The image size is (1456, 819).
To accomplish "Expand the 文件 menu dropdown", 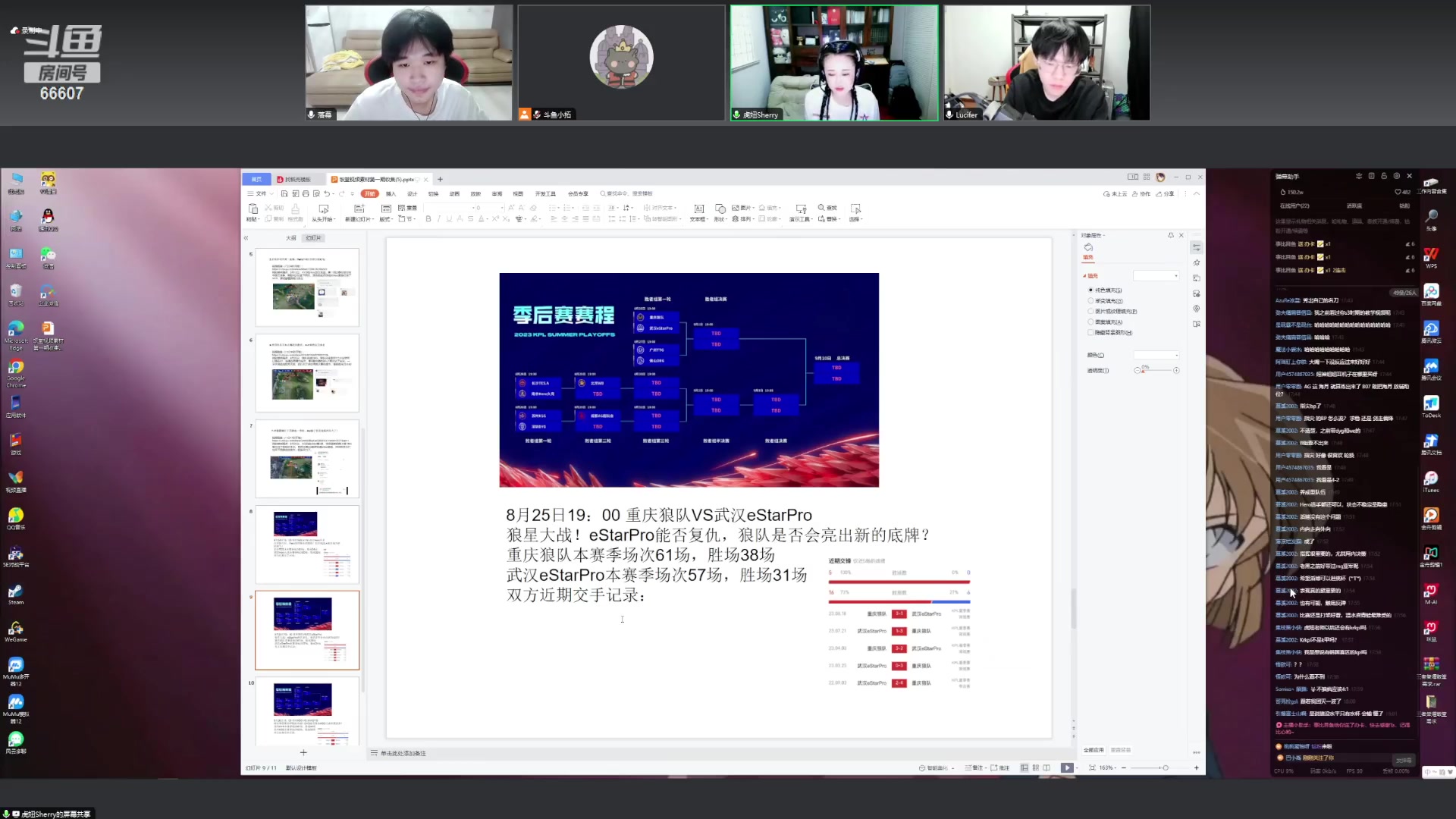I will point(261,194).
